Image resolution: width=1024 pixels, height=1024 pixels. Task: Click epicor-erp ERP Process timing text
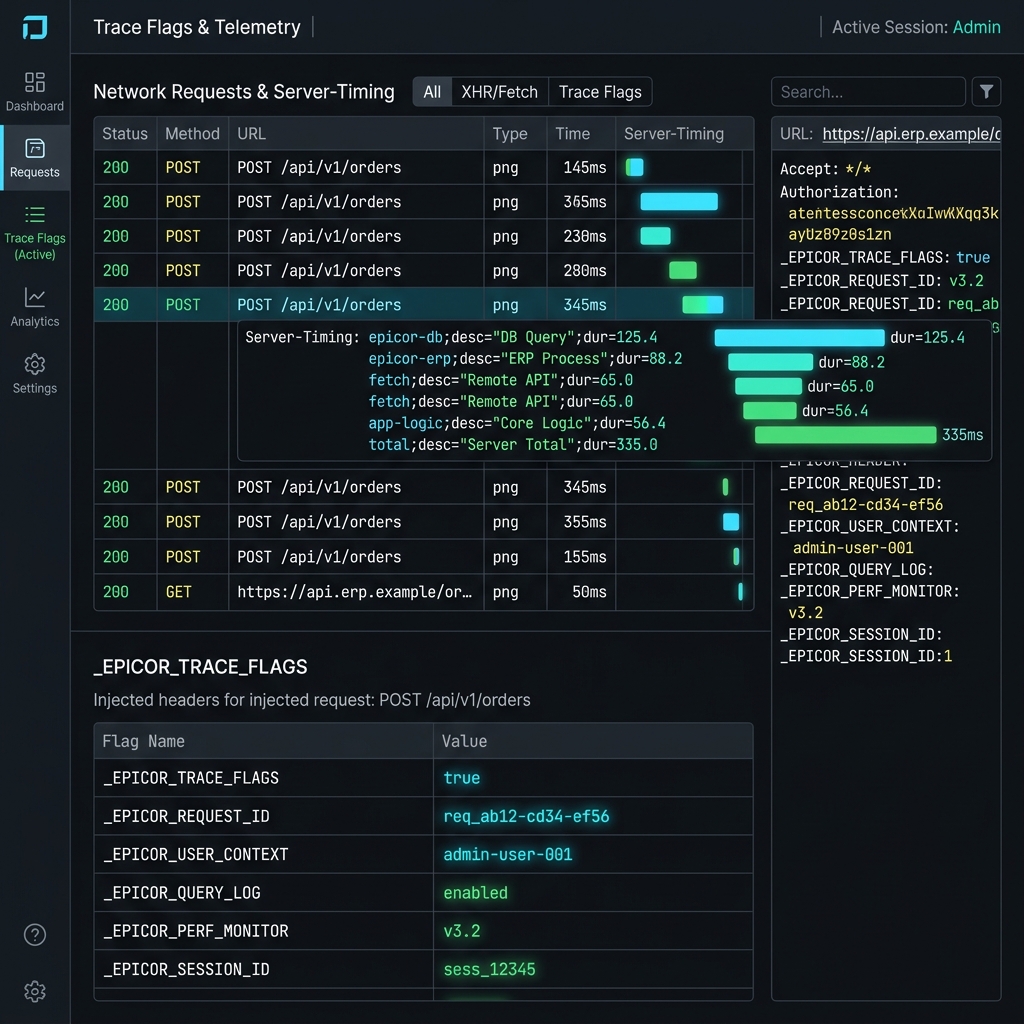525,359
